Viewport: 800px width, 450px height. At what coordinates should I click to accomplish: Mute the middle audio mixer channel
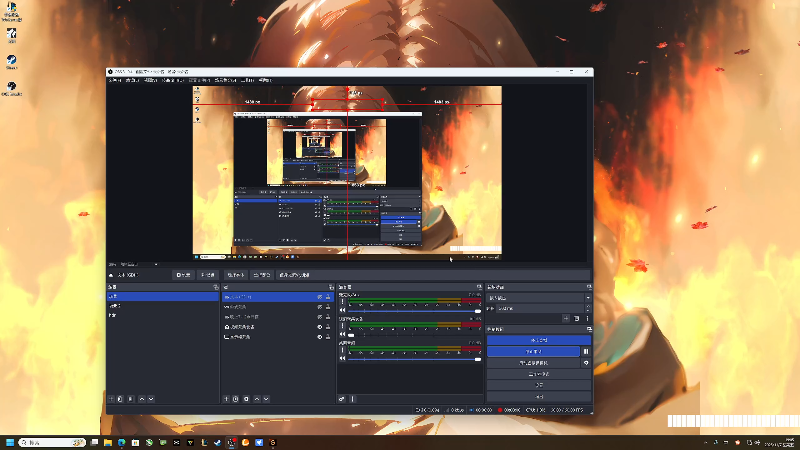pos(342,335)
